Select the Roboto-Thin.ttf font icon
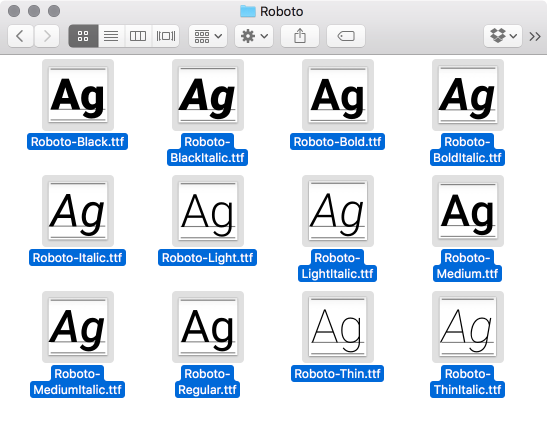This screenshot has height=428, width=547. [x=338, y=327]
